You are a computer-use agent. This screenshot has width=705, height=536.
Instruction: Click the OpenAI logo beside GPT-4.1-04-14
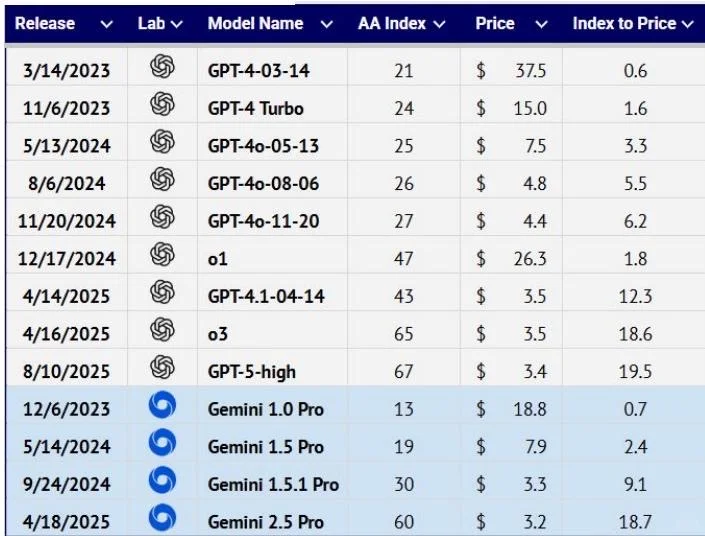point(162,292)
